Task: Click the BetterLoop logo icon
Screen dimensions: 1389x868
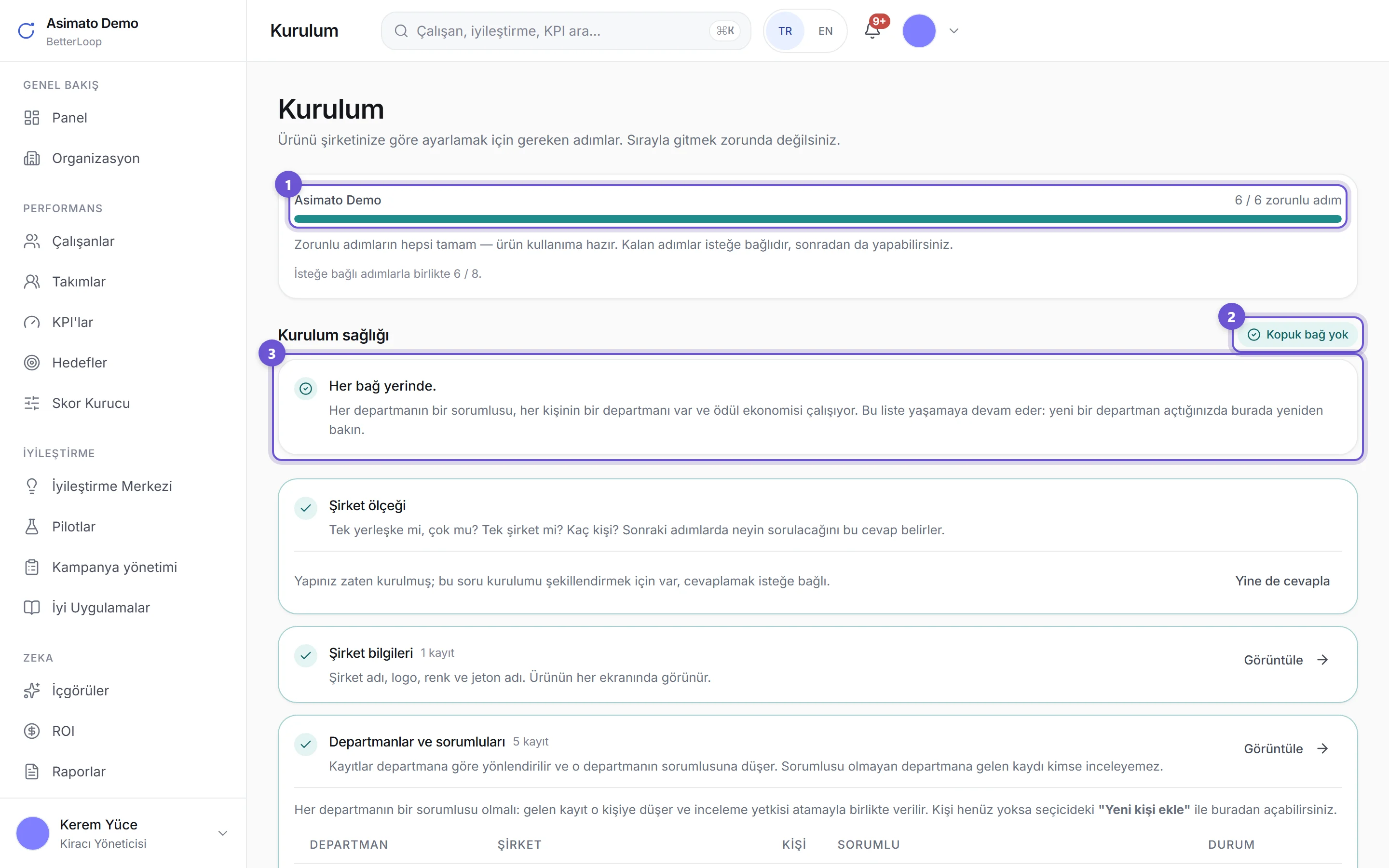Action: point(27,31)
